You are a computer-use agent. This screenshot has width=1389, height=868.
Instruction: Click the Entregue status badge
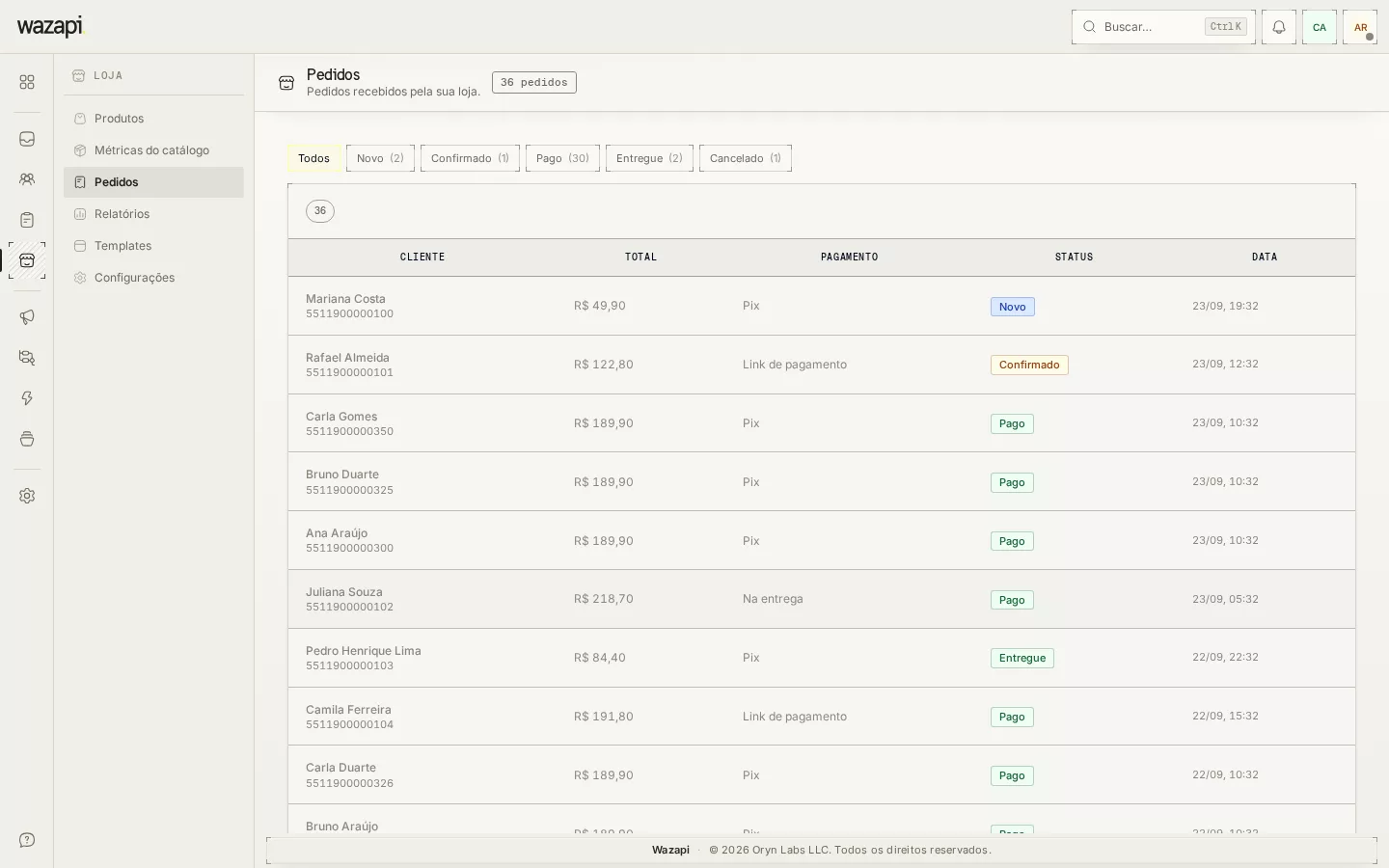click(x=1022, y=659)
